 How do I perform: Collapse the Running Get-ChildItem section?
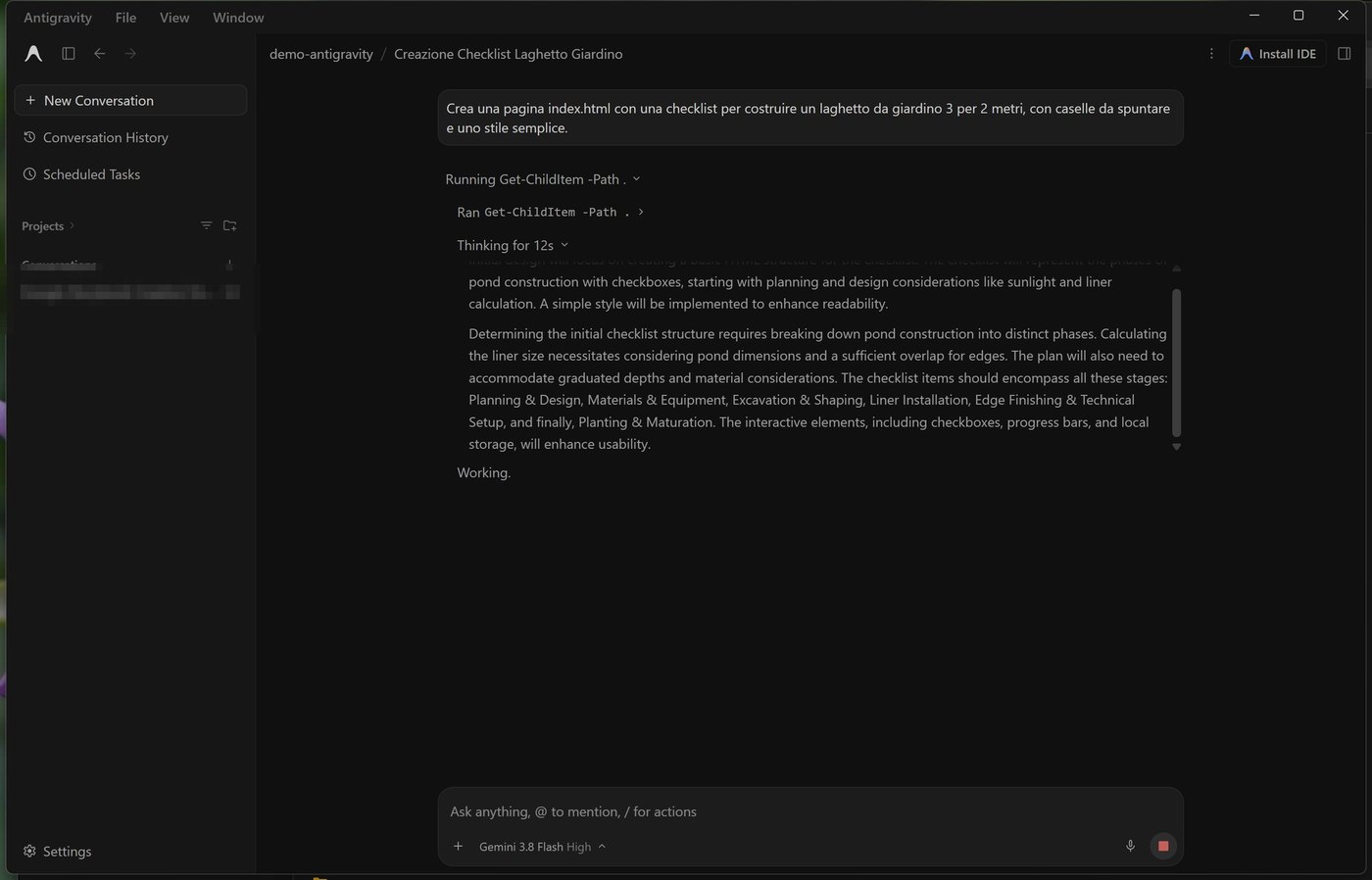543,179
